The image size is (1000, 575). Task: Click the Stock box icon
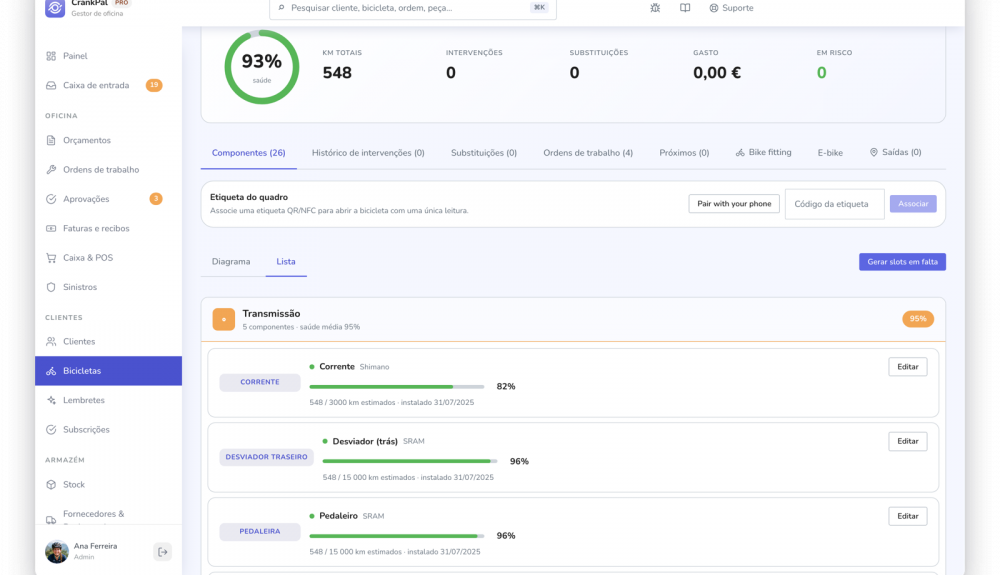(x=51, y=484)
